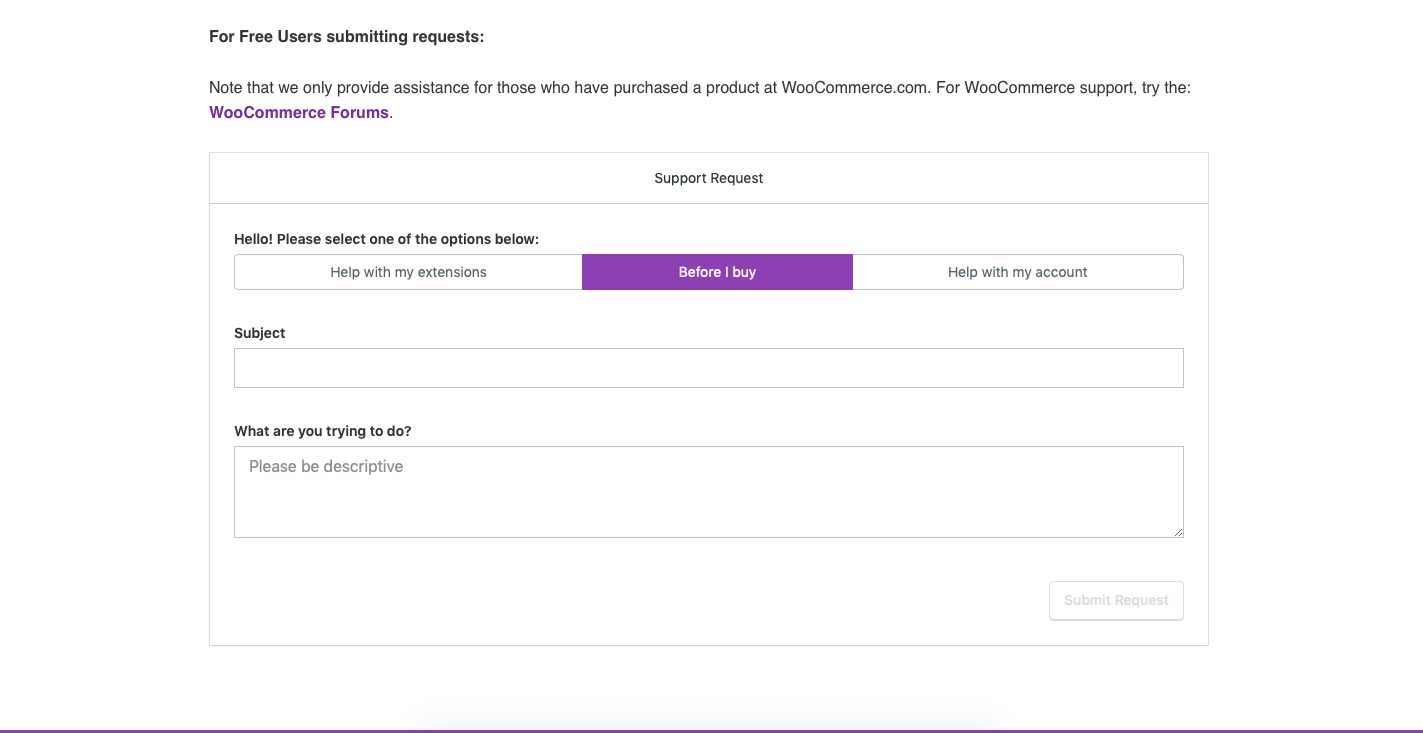Click the 'What are you trying to do?' label
The image size is (1423, 733).
click(322, 431)
